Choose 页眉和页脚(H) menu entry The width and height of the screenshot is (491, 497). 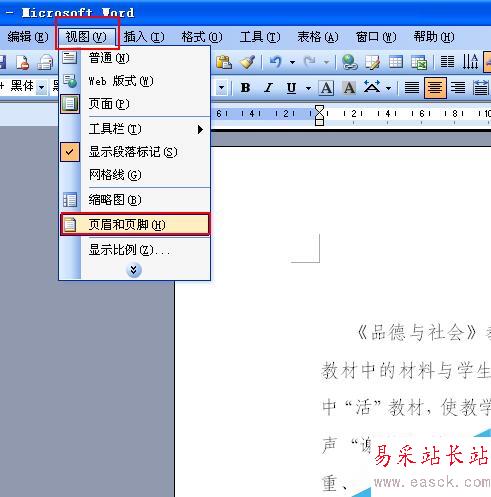click(135, 225)
